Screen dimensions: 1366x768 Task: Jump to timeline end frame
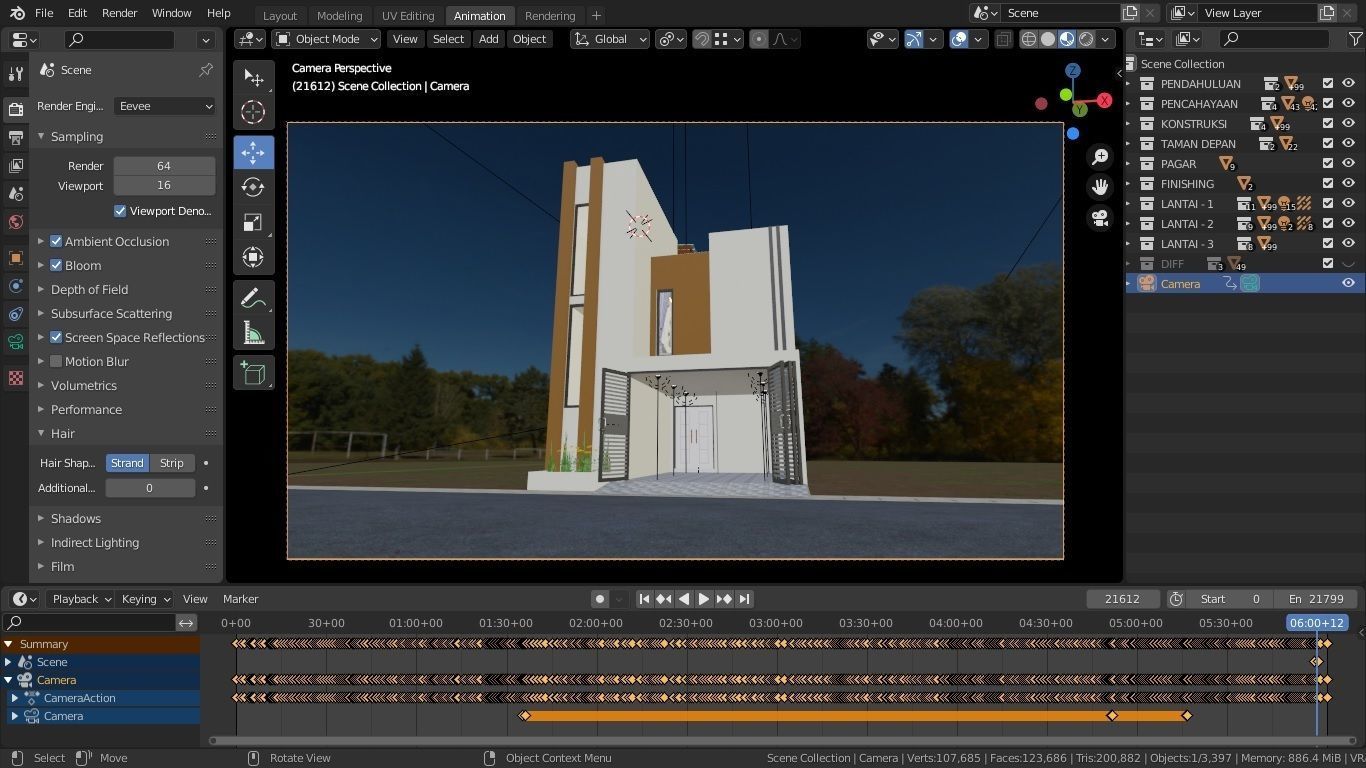744,599
